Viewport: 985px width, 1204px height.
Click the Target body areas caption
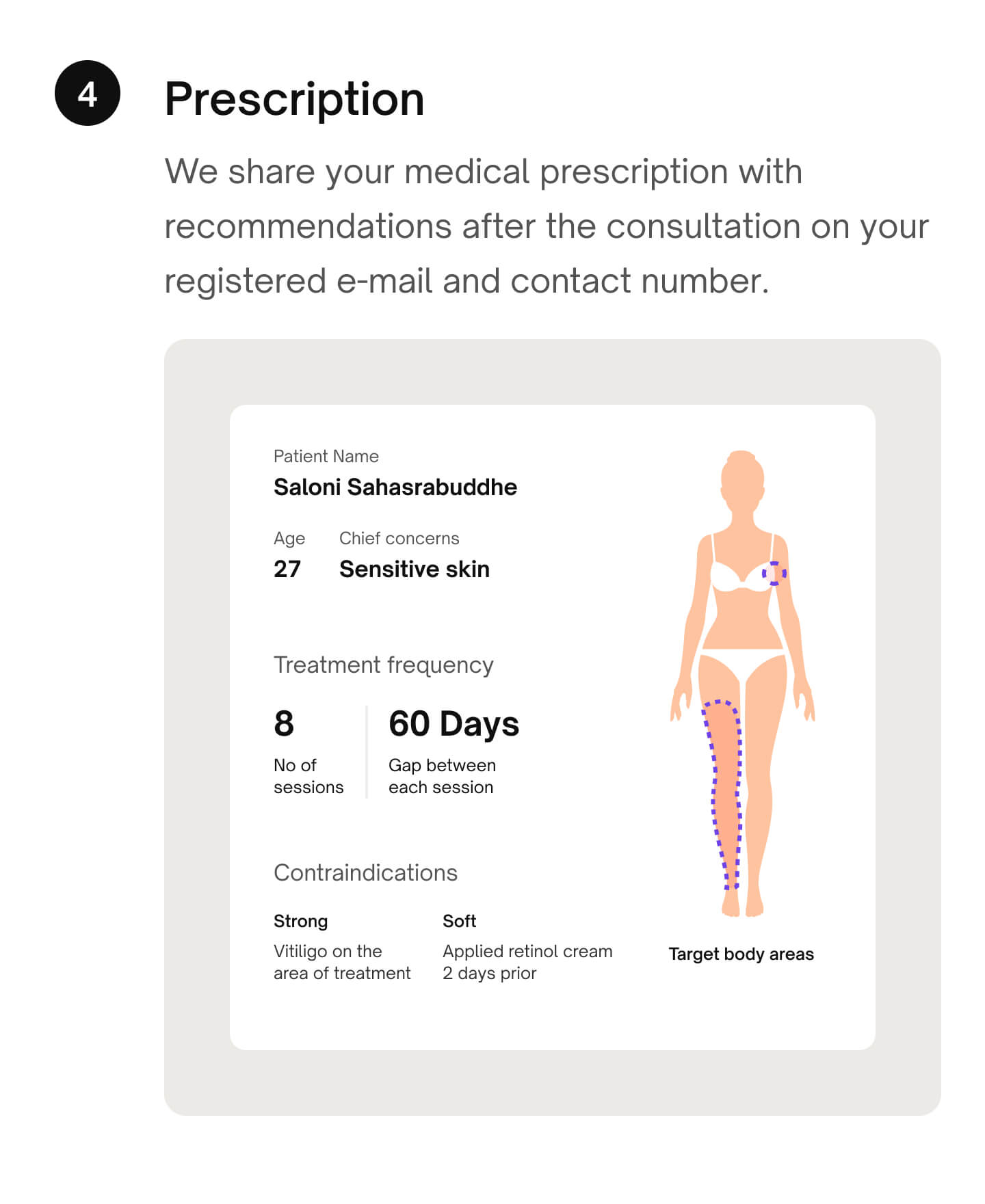[x=741, y=954]
